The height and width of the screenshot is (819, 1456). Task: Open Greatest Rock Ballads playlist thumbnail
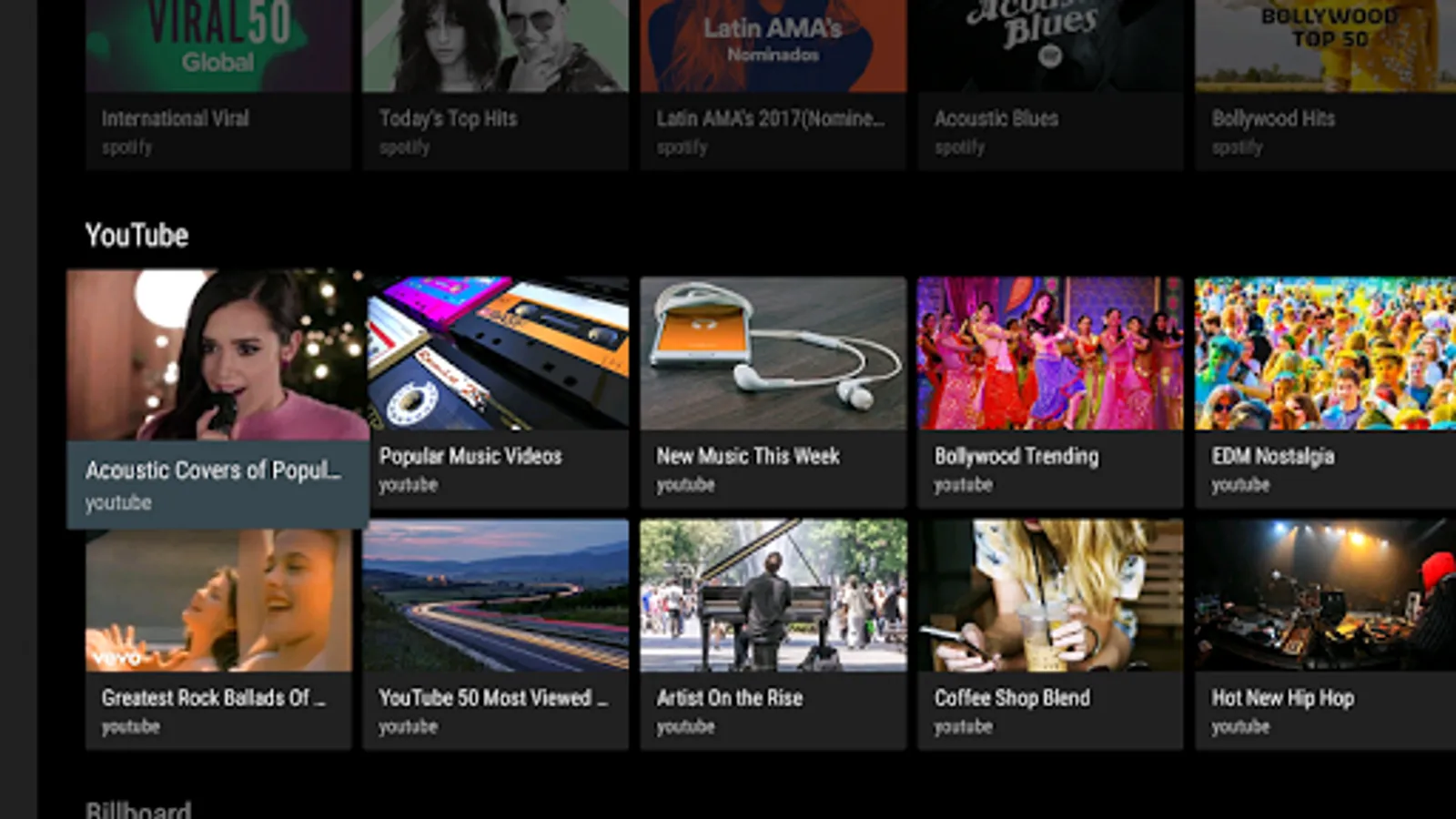(x=218, y=601)
